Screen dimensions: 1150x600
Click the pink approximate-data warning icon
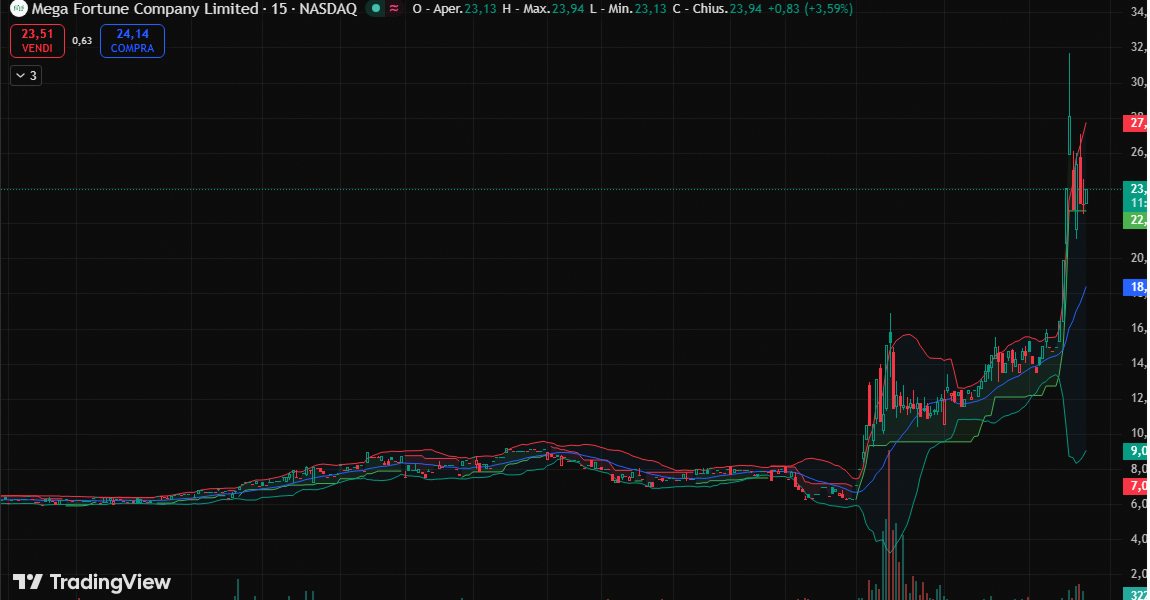[395, 9]
